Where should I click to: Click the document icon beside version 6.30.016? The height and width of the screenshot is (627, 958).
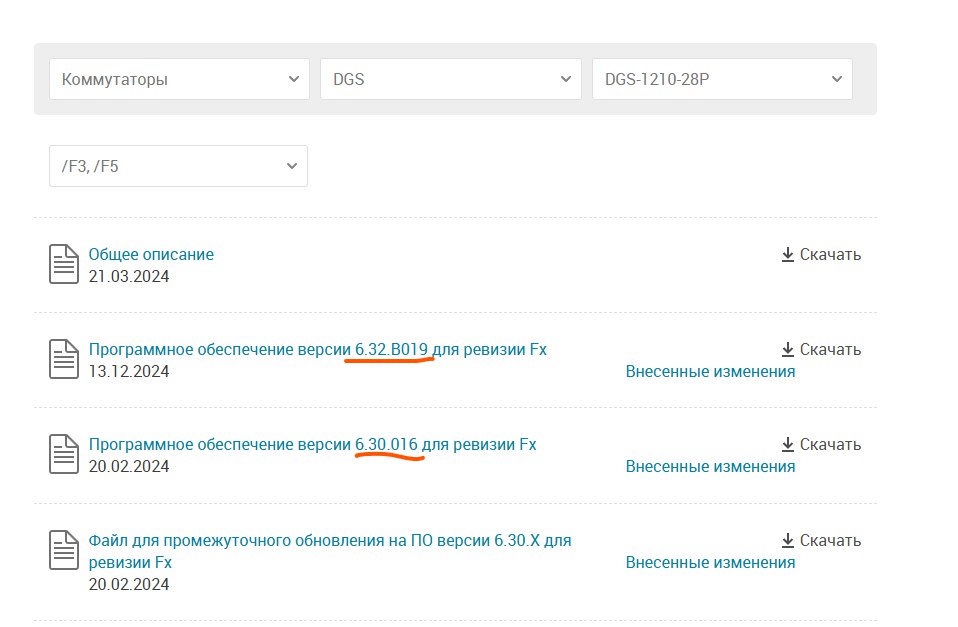64,454
